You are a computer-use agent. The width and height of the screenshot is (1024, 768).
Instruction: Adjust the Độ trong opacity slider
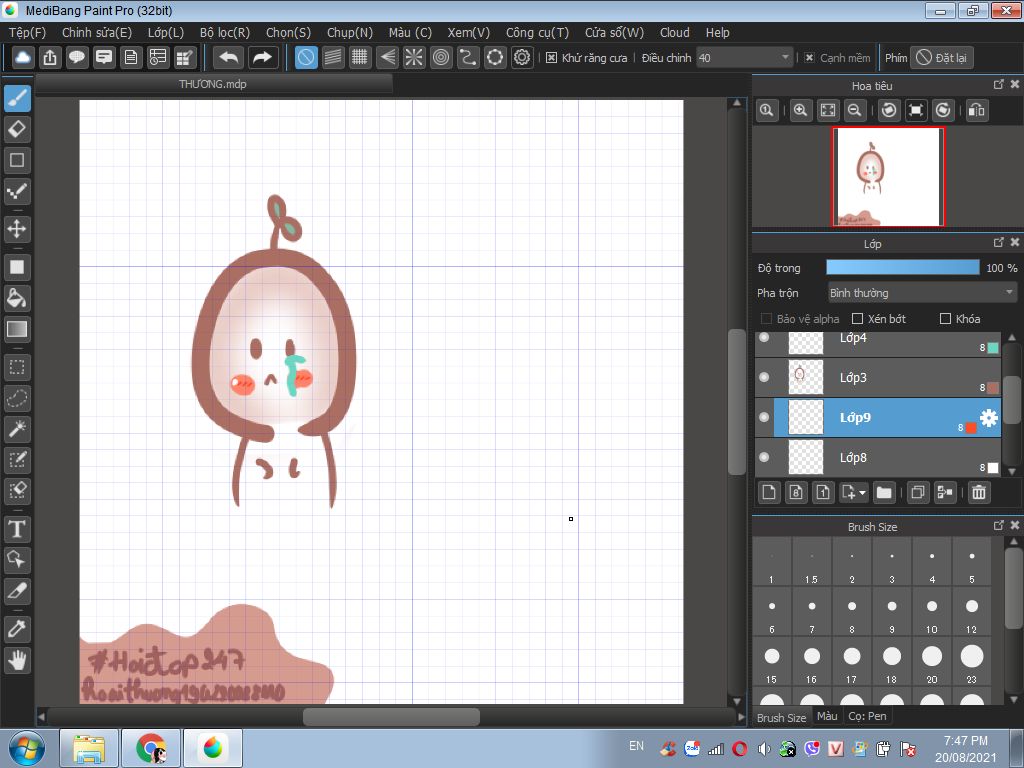tap(902, 267)
